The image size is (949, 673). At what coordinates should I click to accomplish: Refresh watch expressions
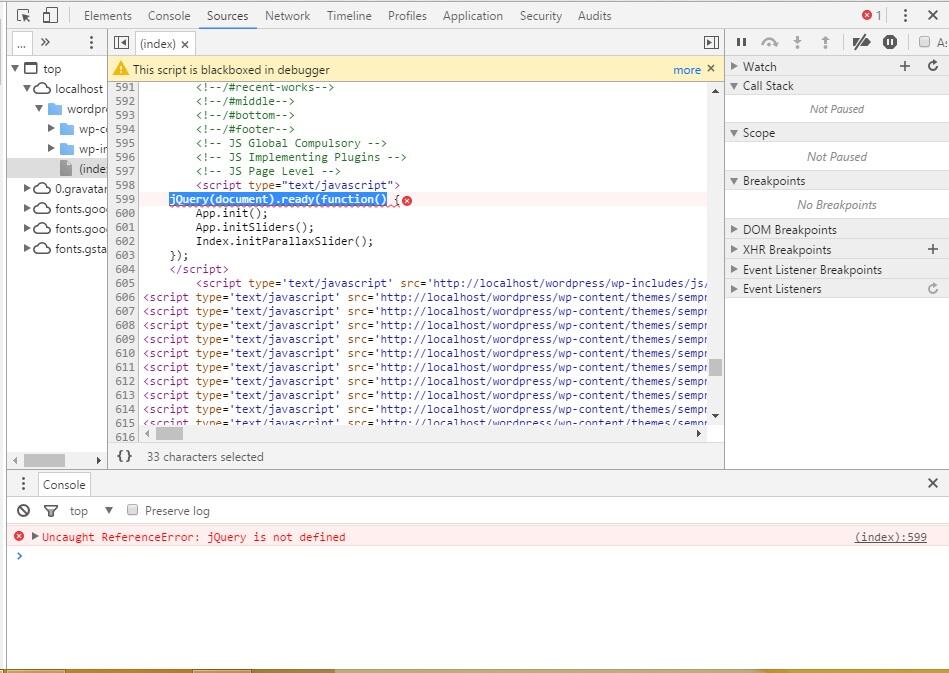pyautogui.click(x=933, y=65)
